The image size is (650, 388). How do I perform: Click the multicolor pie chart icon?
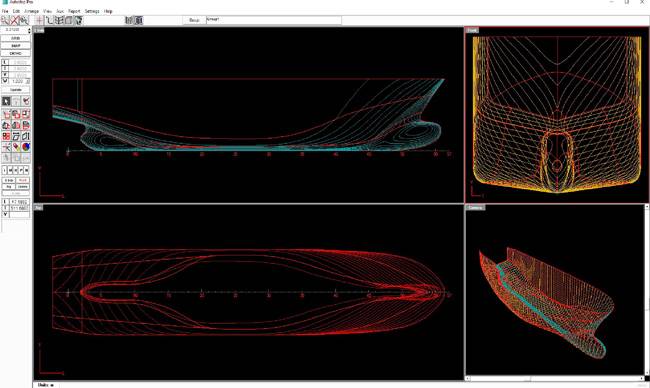tap(26, 147)
